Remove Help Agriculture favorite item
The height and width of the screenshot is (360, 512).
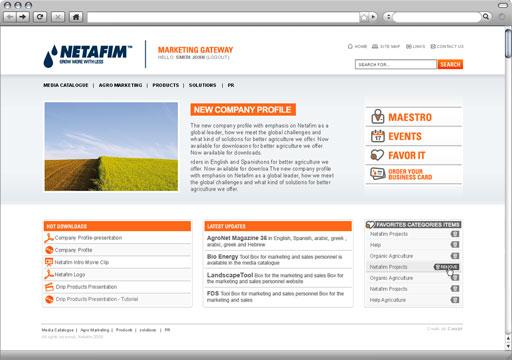pos(455,300)
